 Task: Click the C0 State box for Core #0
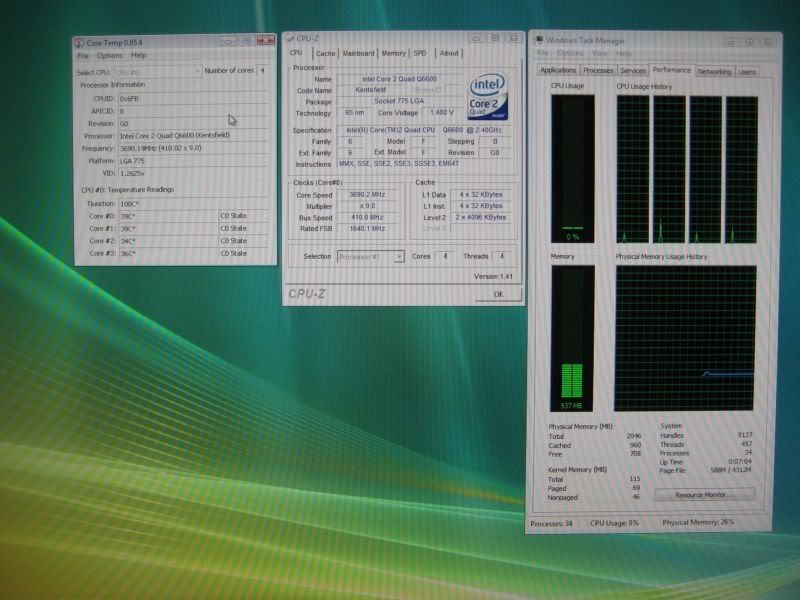243,216
